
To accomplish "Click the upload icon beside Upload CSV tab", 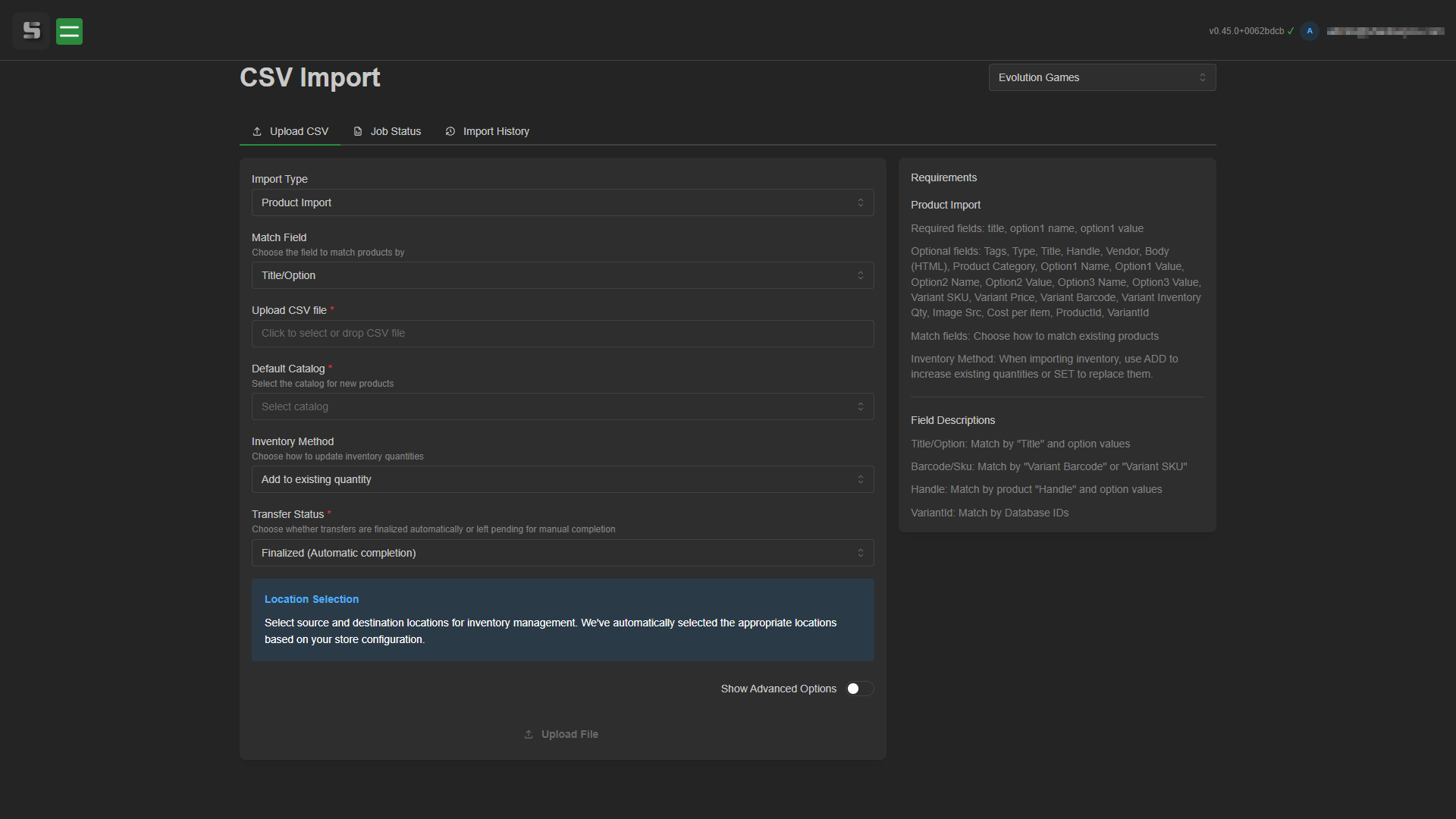I will click(256, 130).
